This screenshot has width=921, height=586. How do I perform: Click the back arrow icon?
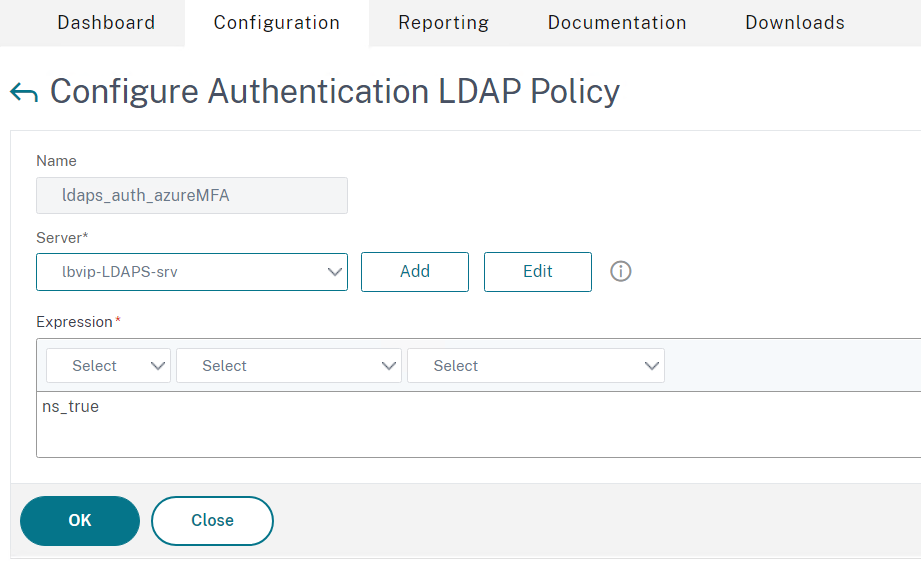point(24,93)
